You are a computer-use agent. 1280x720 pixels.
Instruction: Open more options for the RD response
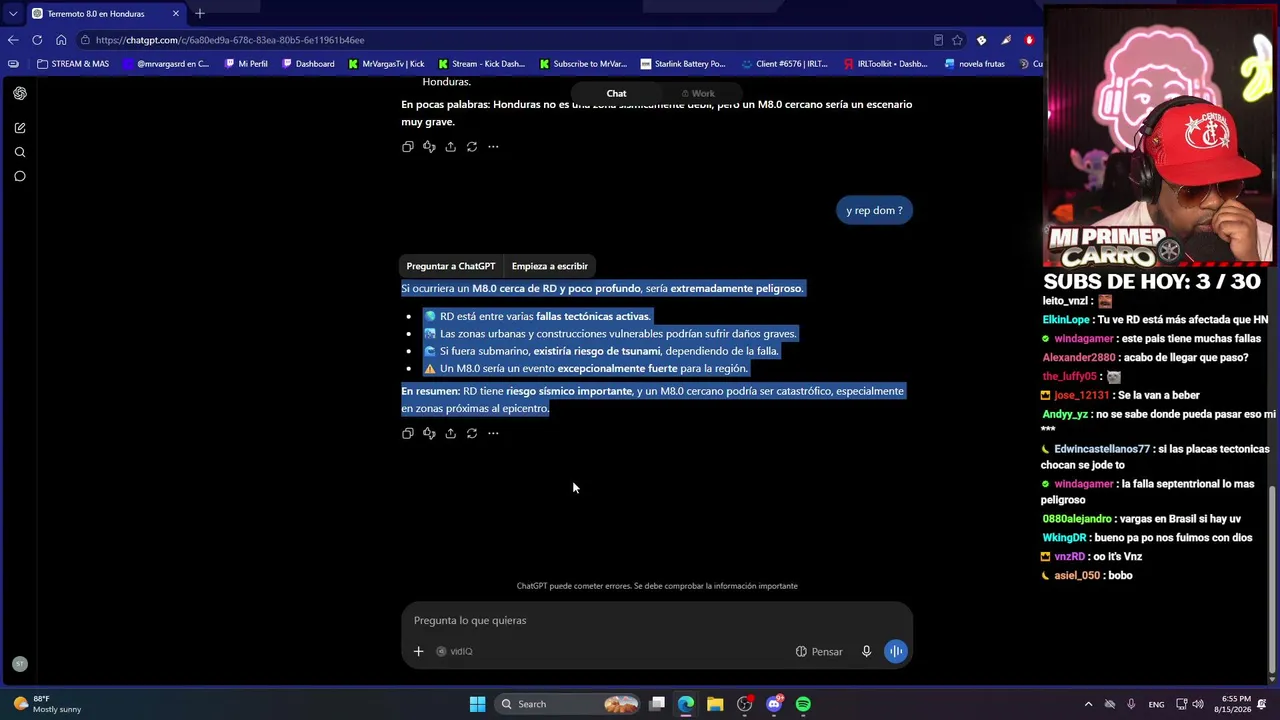click(x=493, y=433)
